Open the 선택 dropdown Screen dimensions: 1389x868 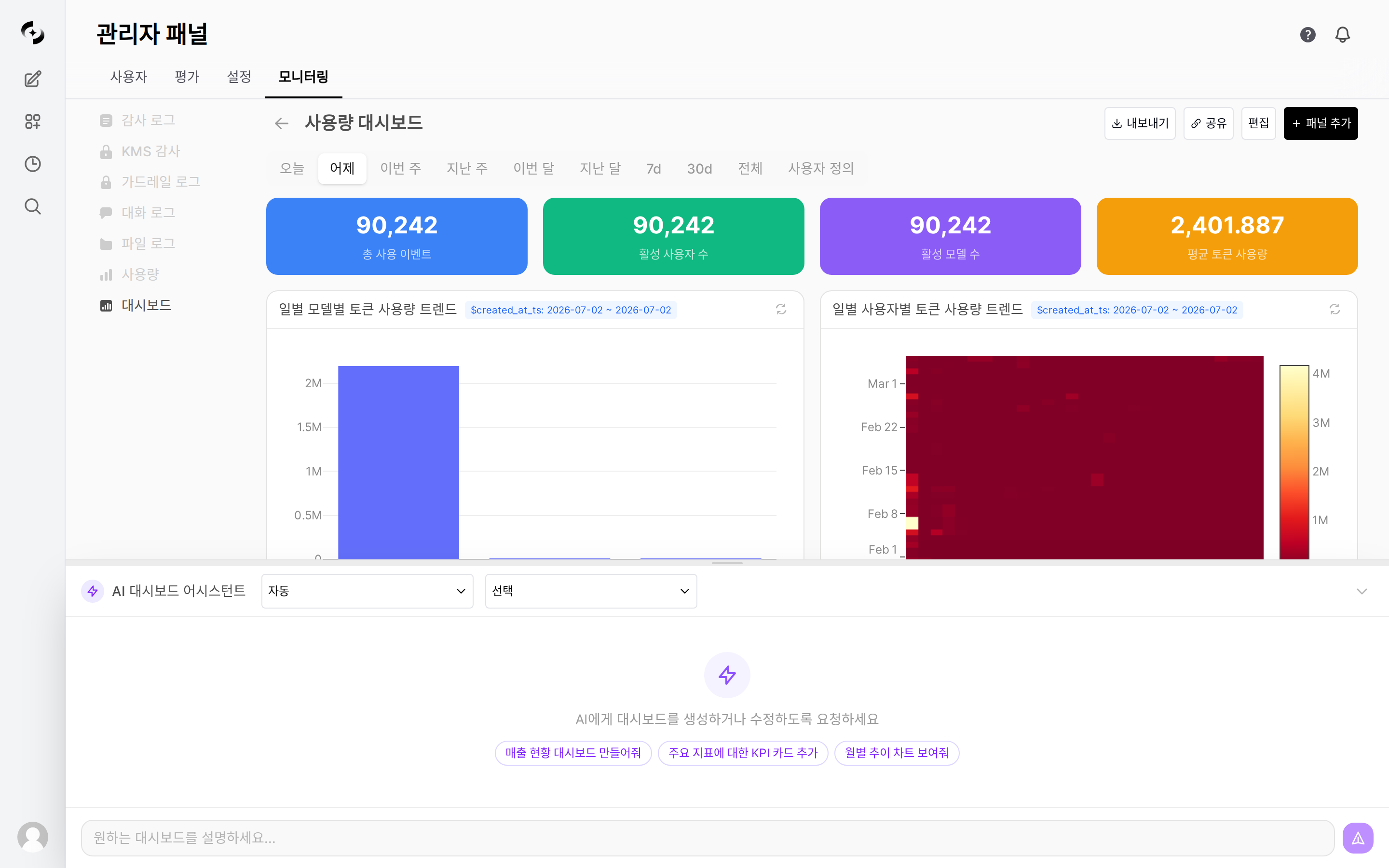pos(591,591)
